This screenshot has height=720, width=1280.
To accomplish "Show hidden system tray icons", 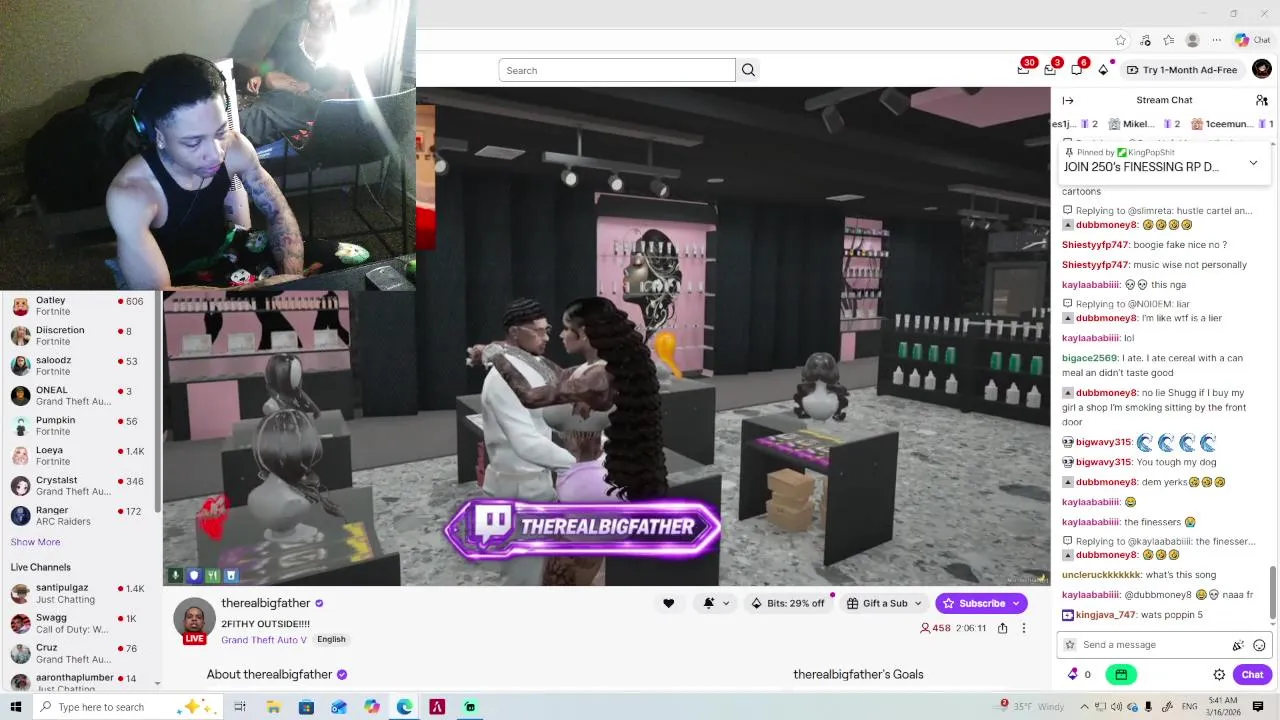I will click(x=1085, y=707).
